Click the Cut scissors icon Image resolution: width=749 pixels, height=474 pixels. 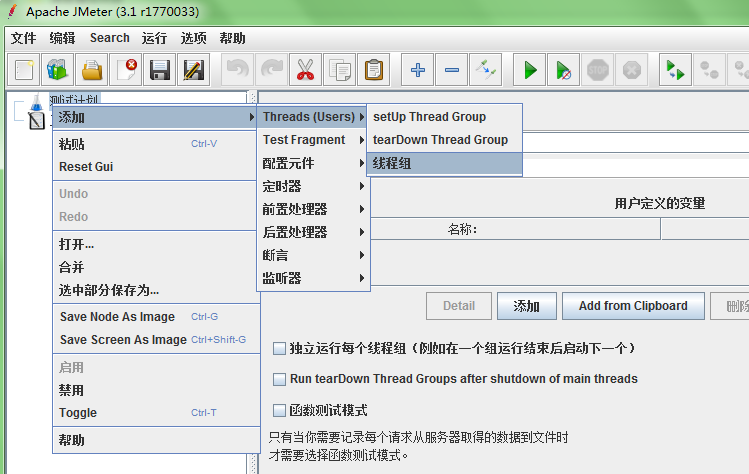point(305,70)
